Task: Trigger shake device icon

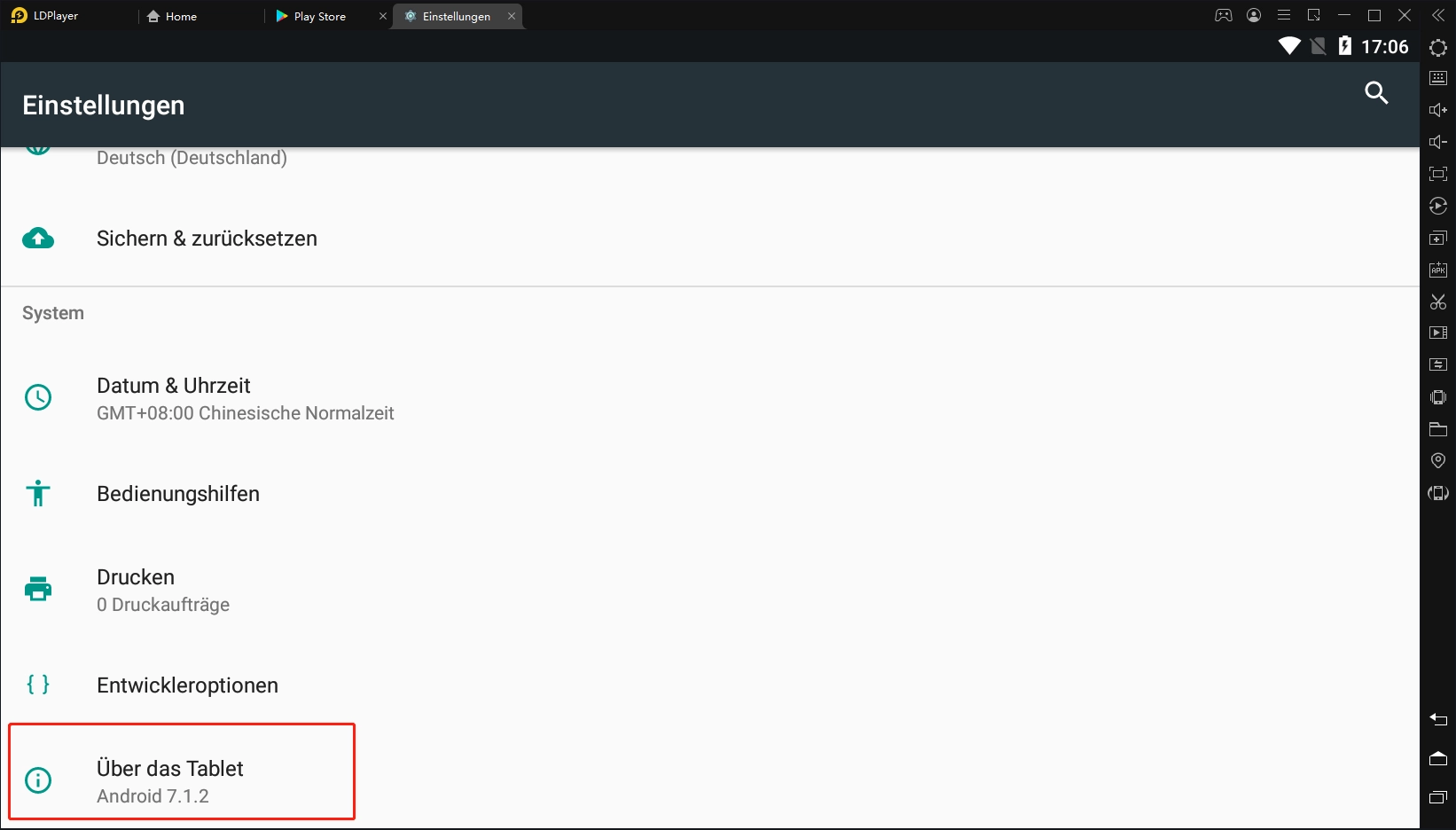Action: [x=1438, y=396]
